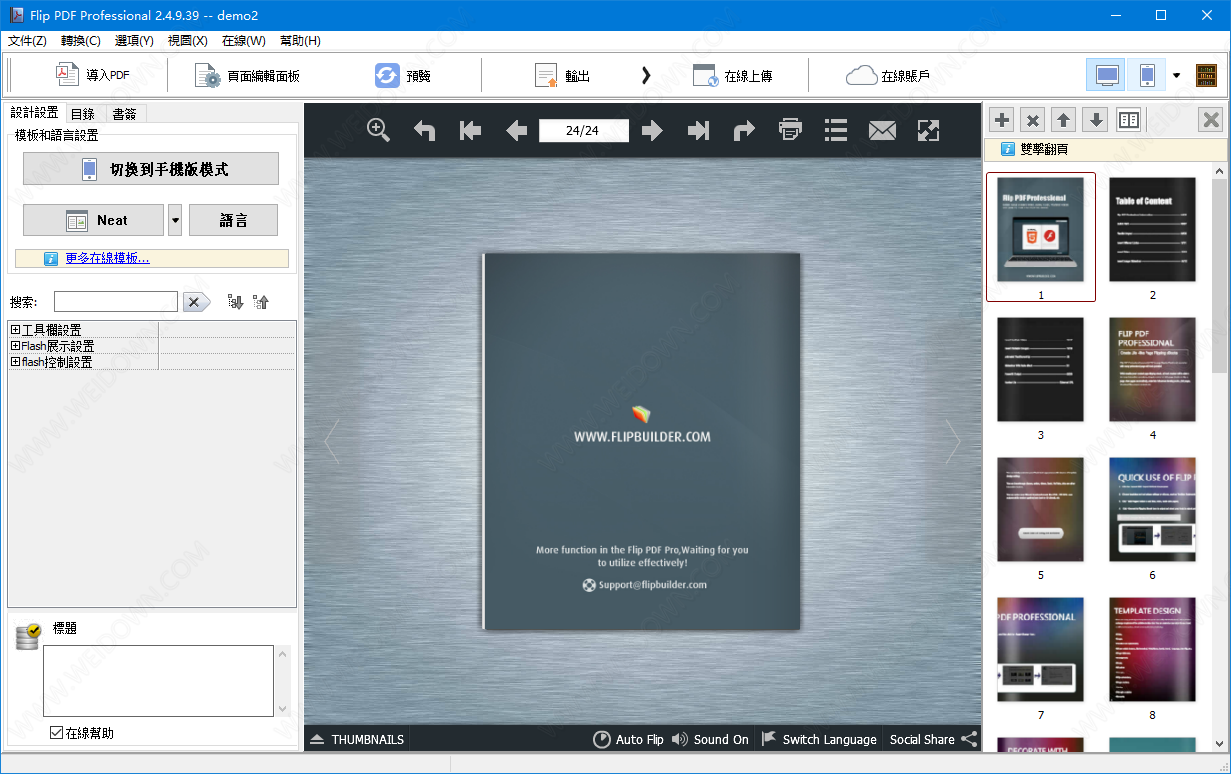Open table of contents list icon

tap(836, 130)
